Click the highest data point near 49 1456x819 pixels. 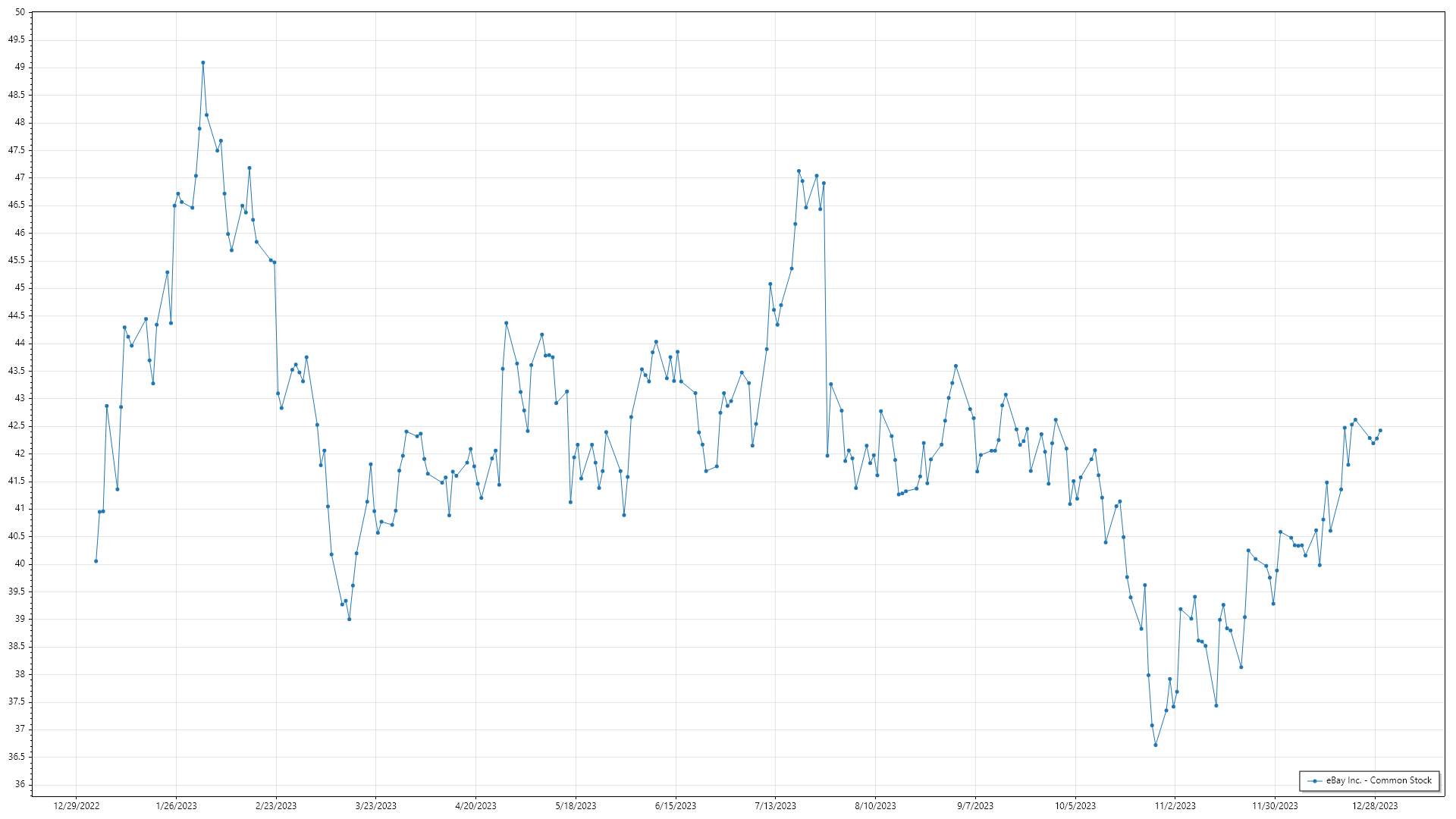pyautogui.click(x=202, y=63)
